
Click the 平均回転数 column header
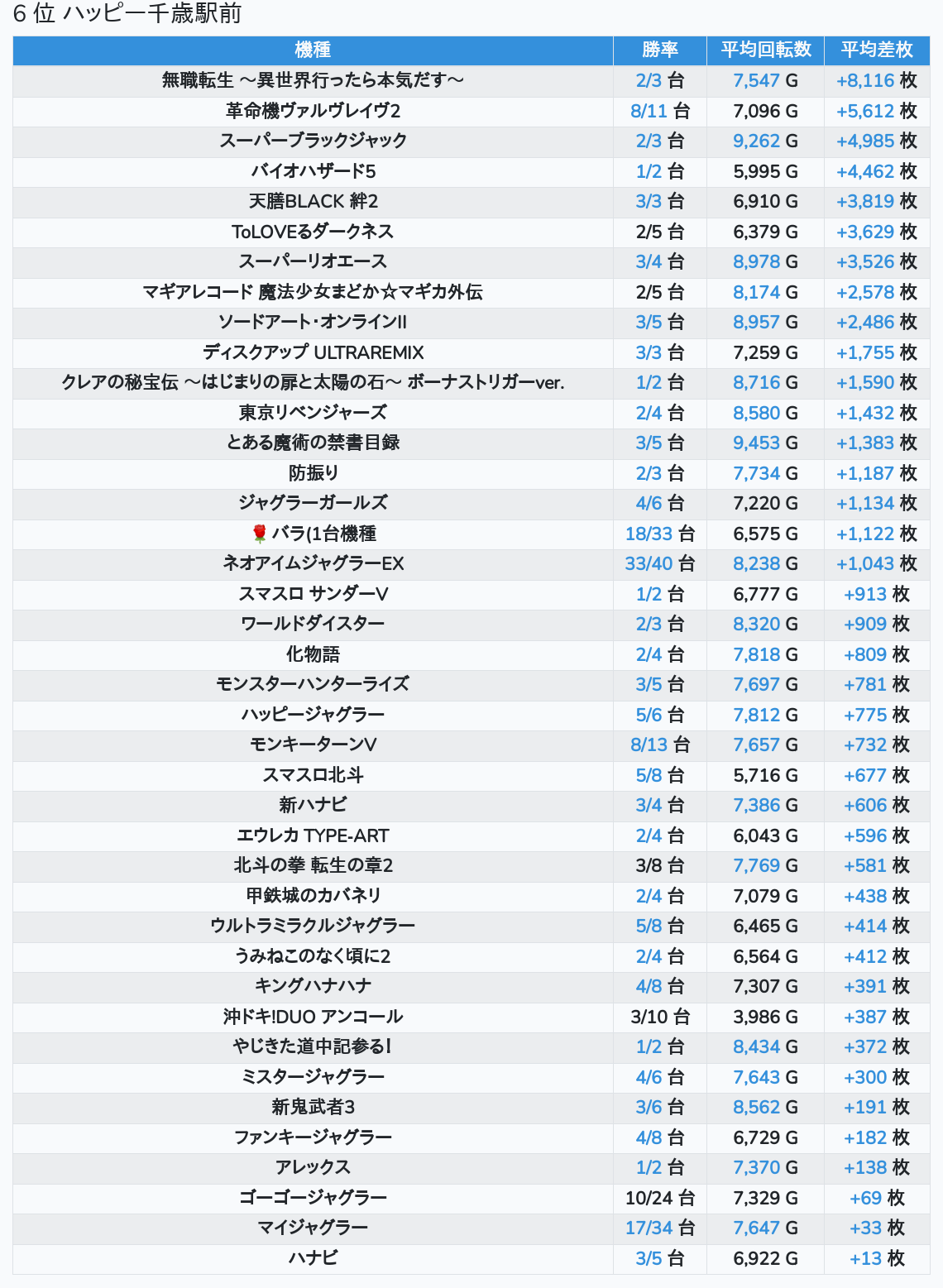tap(766, 50)
